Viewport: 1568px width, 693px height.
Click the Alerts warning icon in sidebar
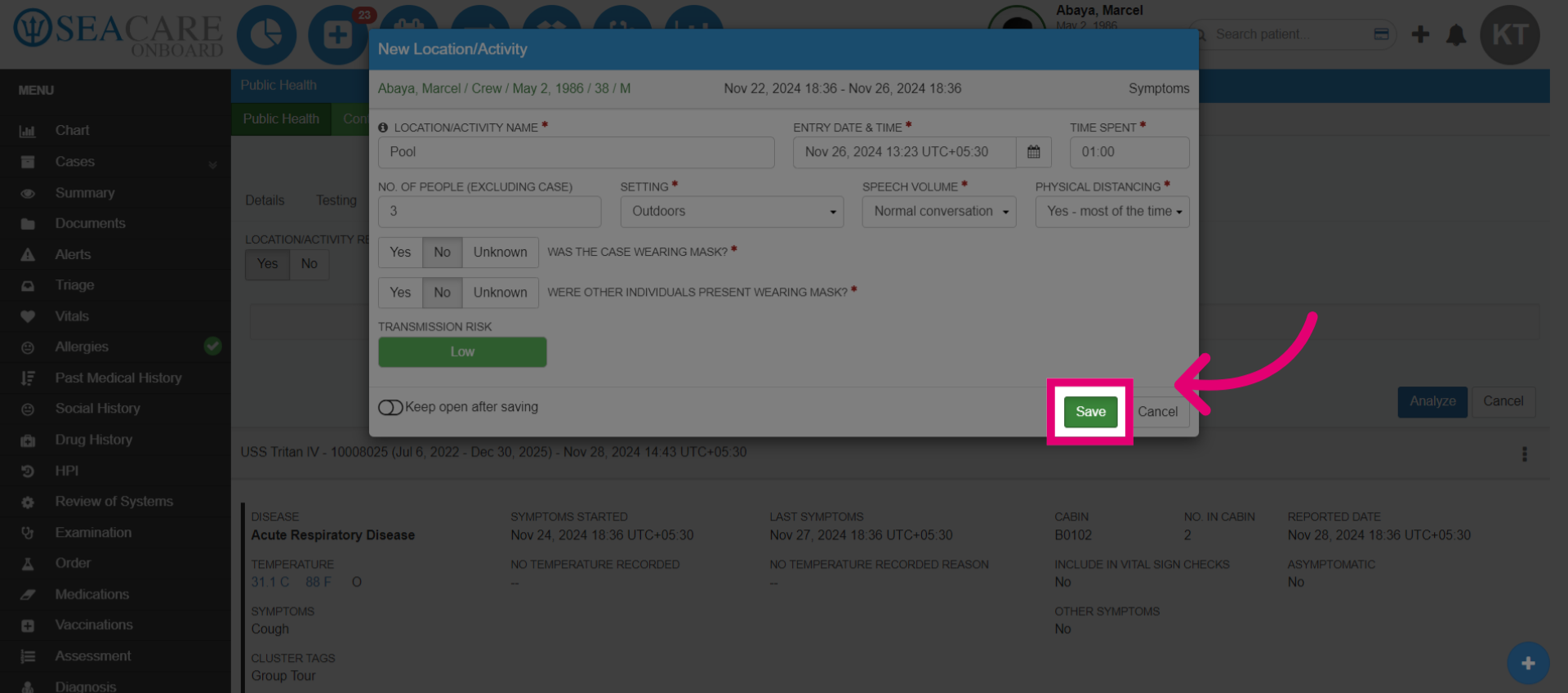(x=28, y=255)
